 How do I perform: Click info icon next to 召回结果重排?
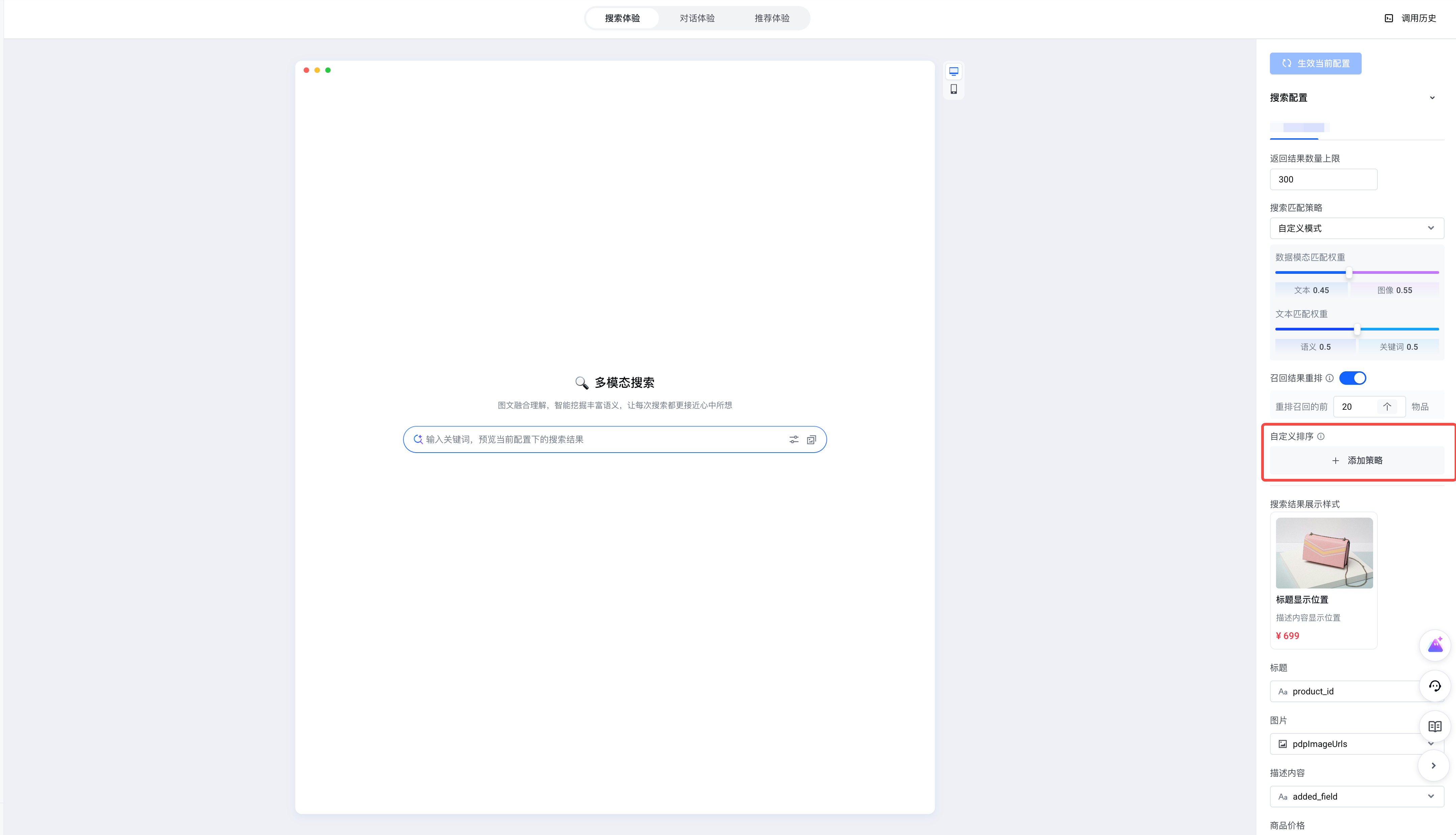[x=1329, y=378]
